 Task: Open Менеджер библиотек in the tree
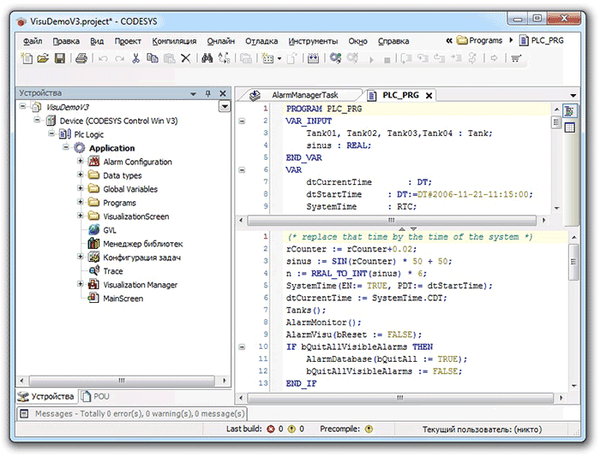pos(143,243)
